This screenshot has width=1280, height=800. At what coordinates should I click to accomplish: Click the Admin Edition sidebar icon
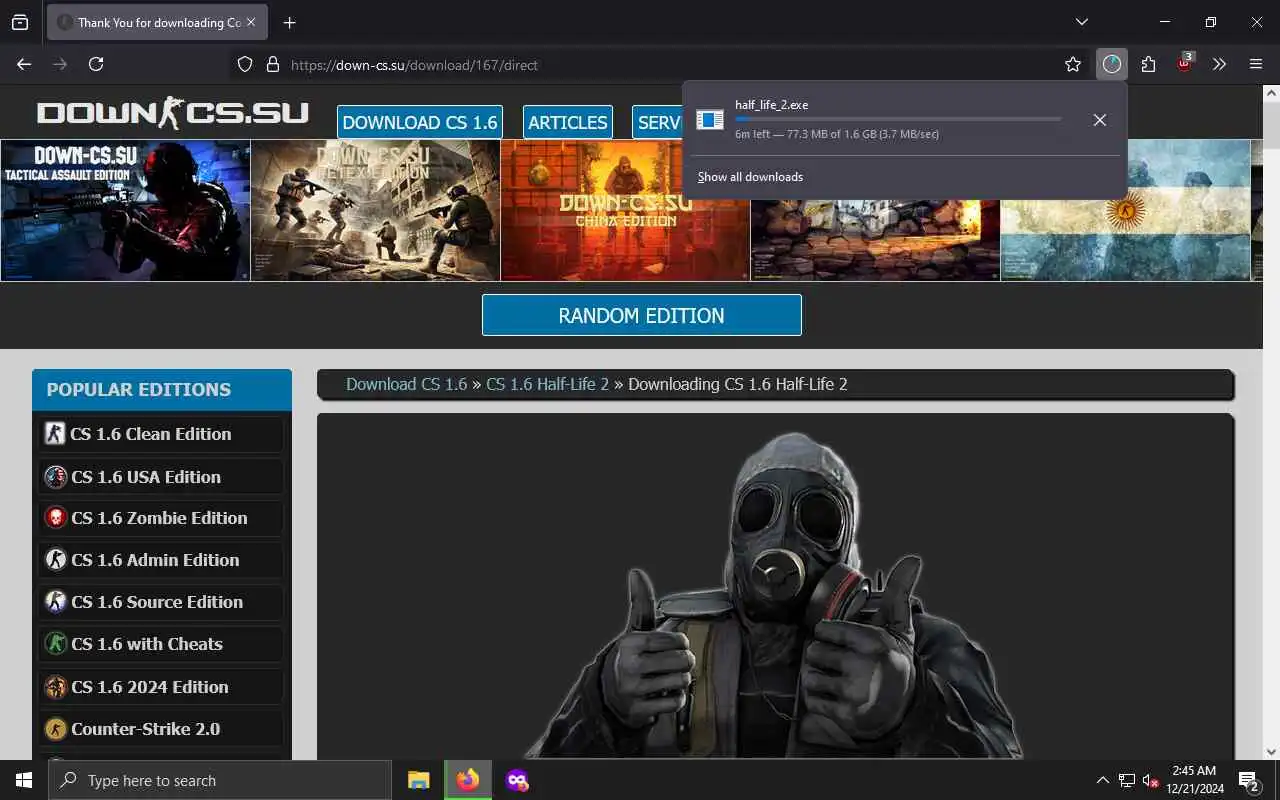tap(55, 560)
